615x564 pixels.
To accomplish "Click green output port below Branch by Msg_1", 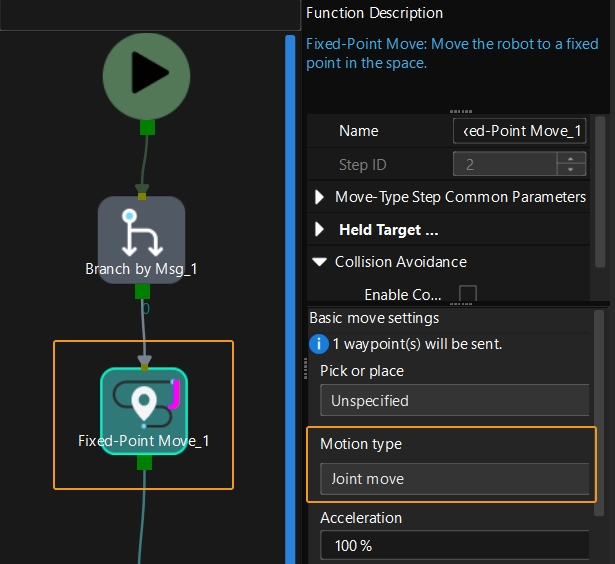I will pos(142,291).
